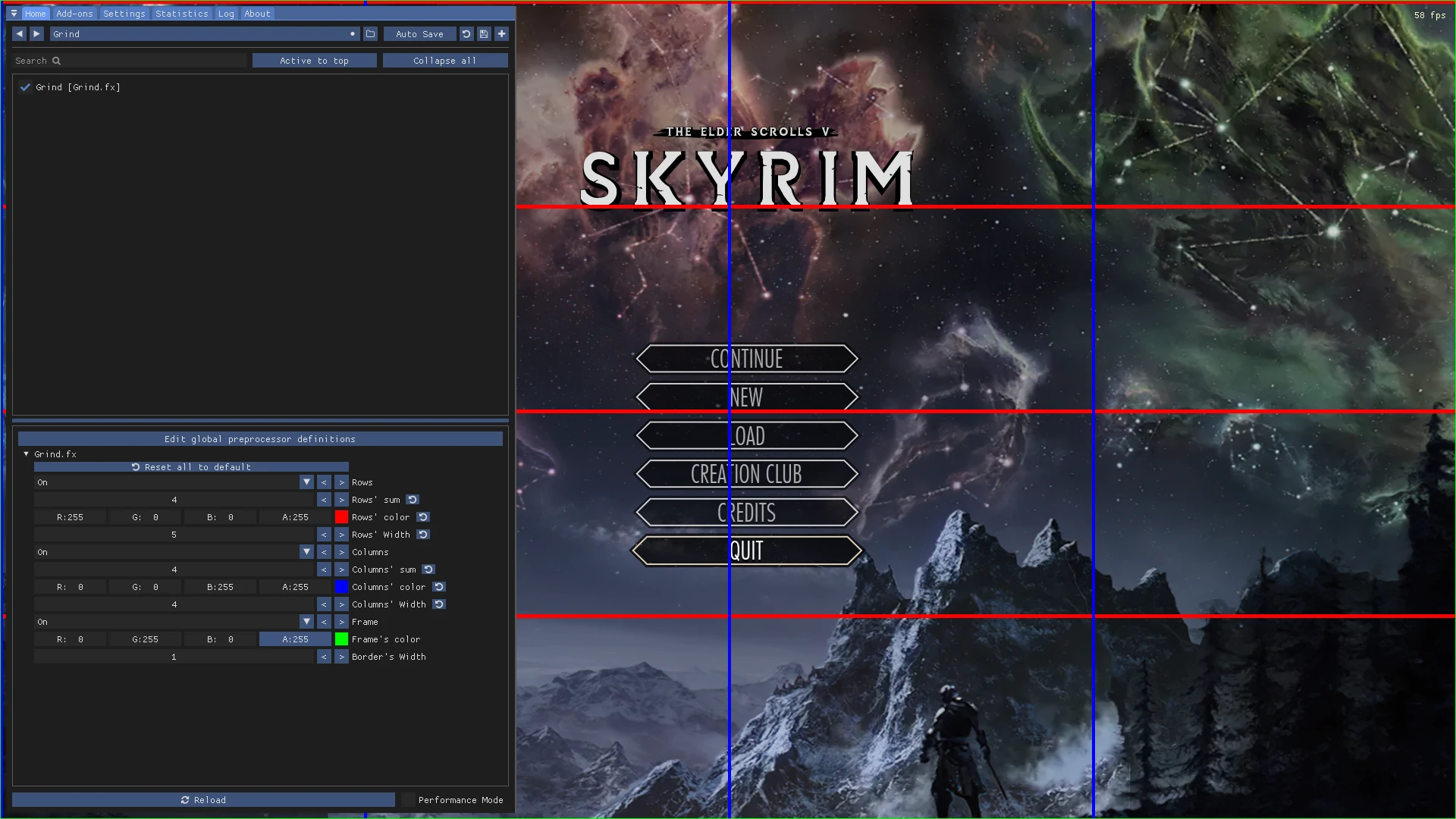Screen dimensions: 1456x819
Task: Select previous Frame option with left arrow
Action: 324,622
